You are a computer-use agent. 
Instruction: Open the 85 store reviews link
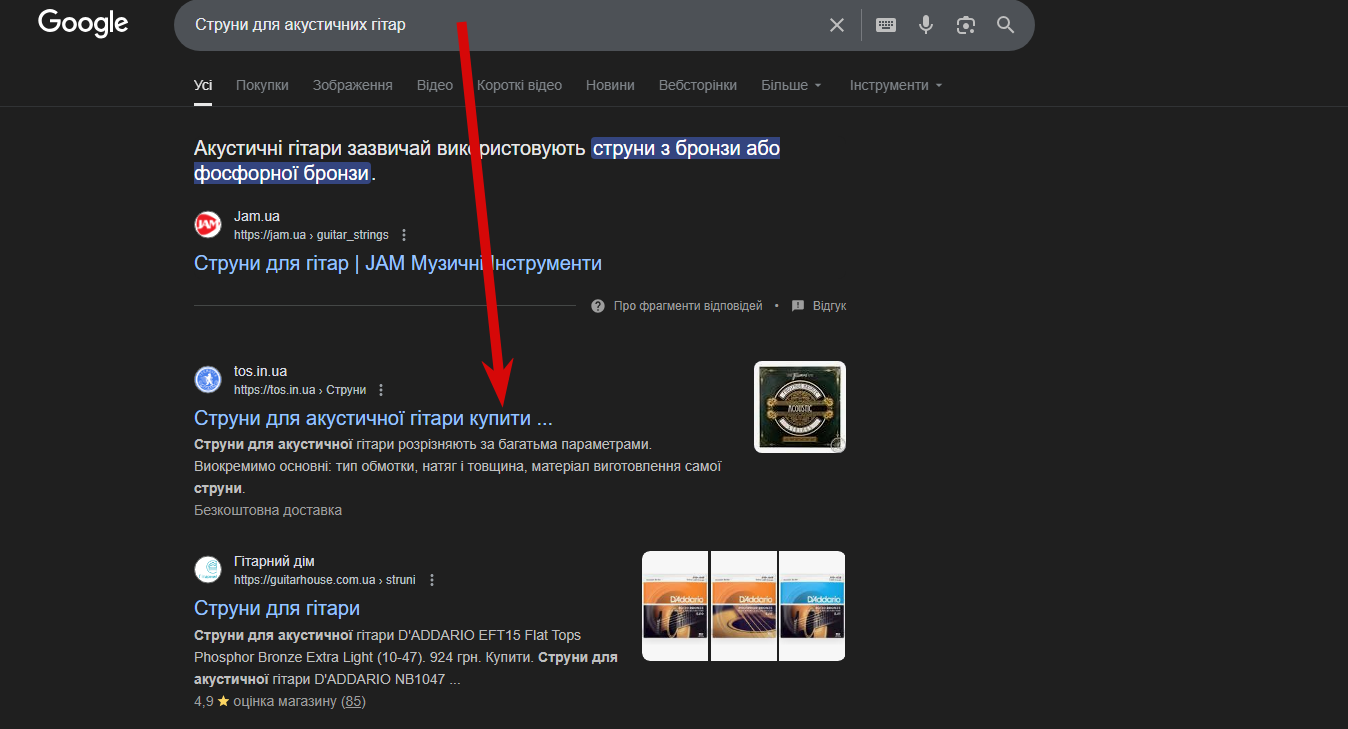click(354, 702)
